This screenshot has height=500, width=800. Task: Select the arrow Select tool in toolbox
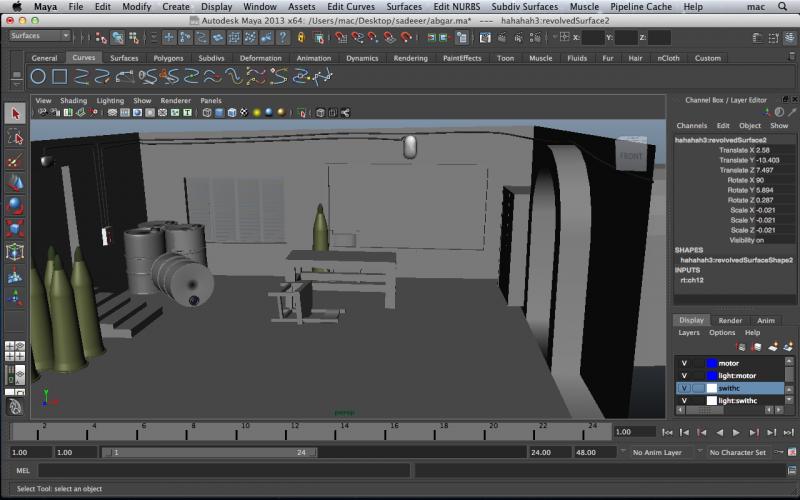coord(14,113)
